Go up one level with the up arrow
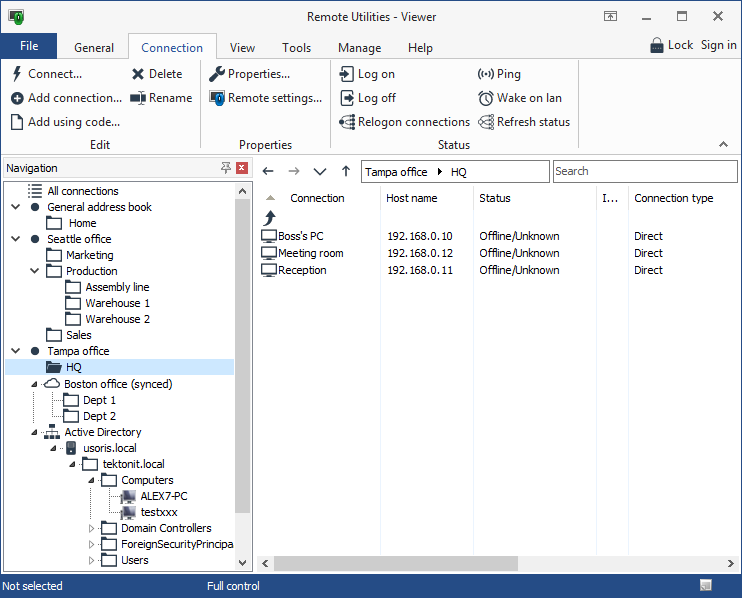742x598 pixels. (346, 171)
